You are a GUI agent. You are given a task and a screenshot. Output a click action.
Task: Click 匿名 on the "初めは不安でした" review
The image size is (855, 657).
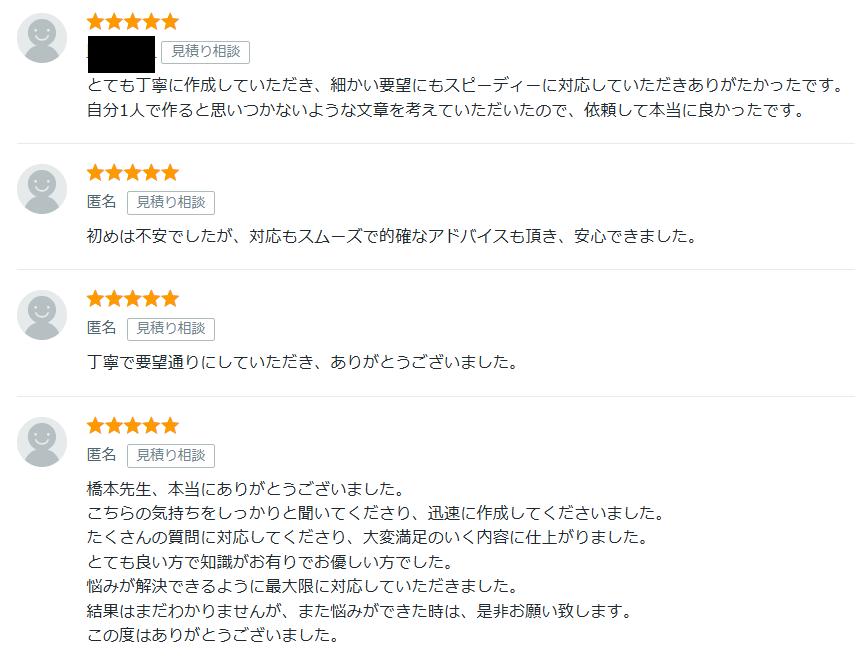click(x=102, y=202)
